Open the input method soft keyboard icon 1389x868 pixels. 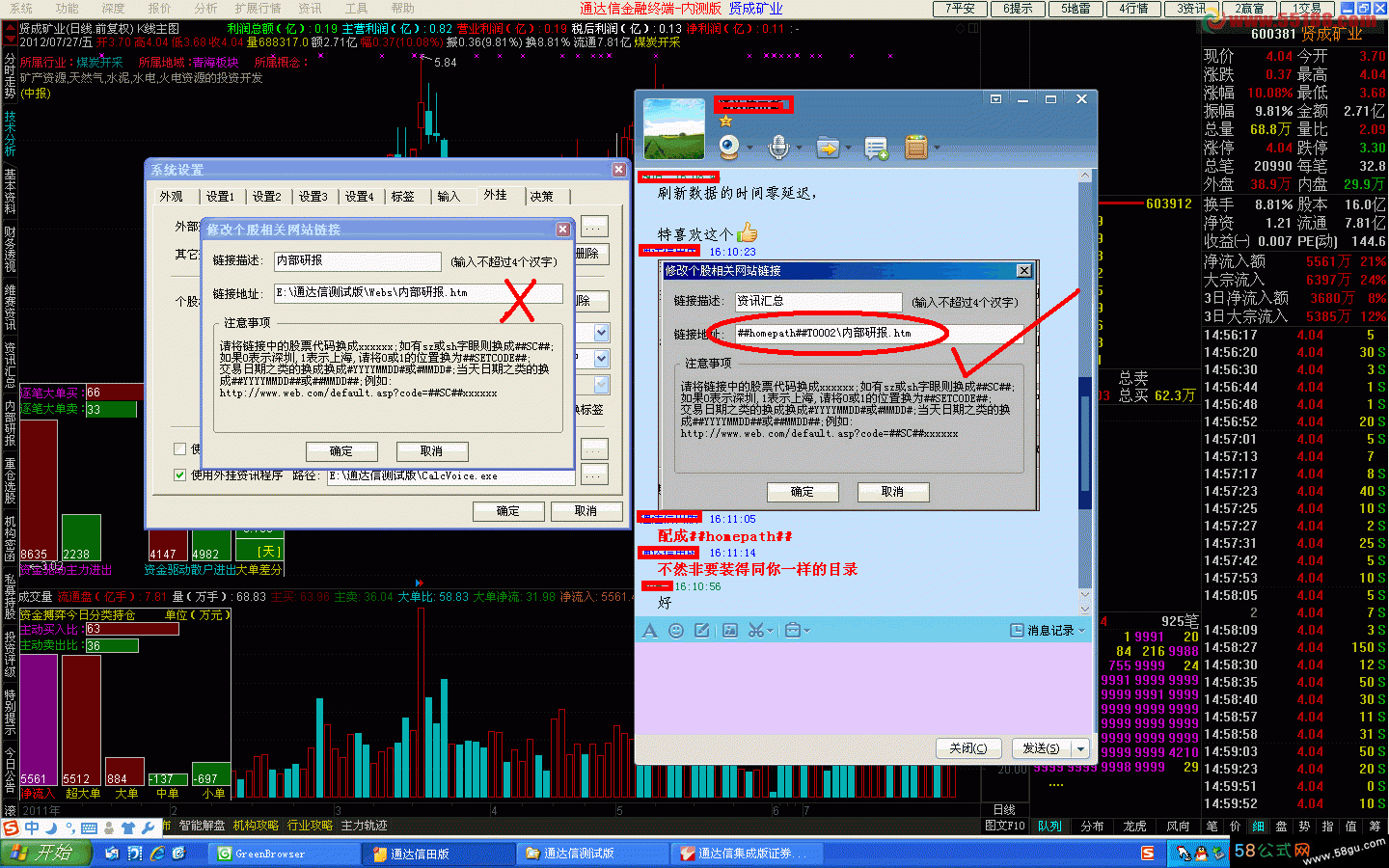89,827
